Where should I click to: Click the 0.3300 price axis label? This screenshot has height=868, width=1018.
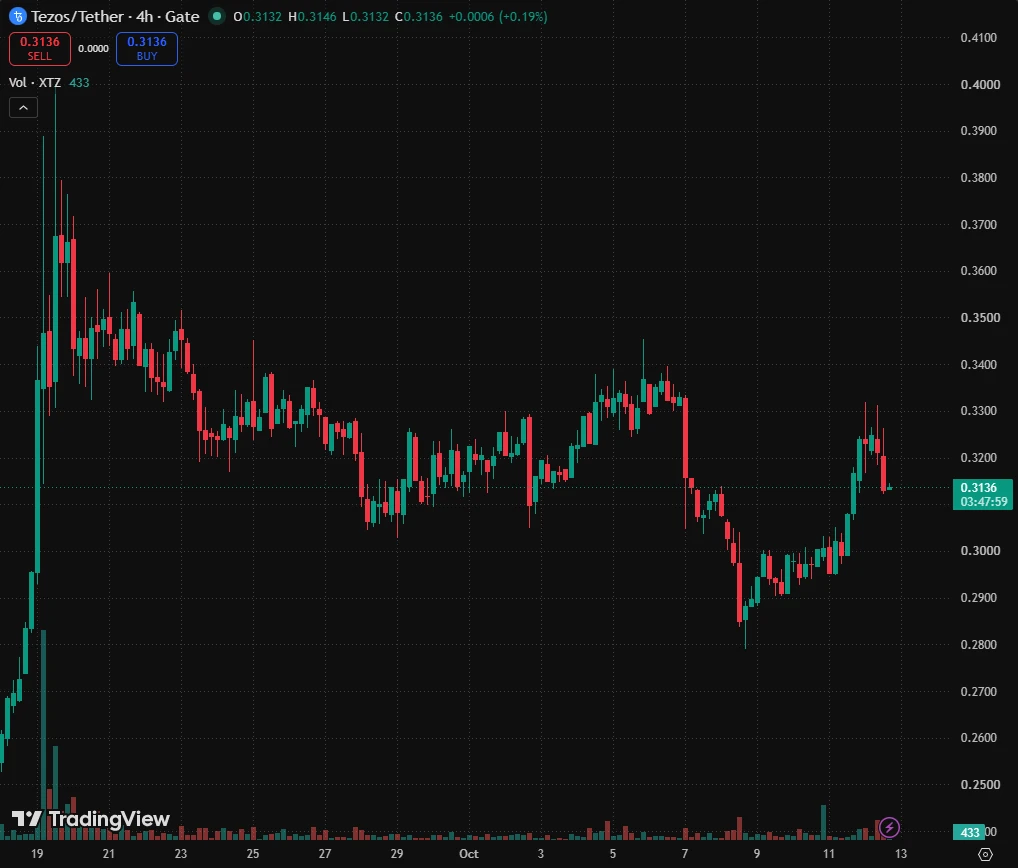point(978,410)
